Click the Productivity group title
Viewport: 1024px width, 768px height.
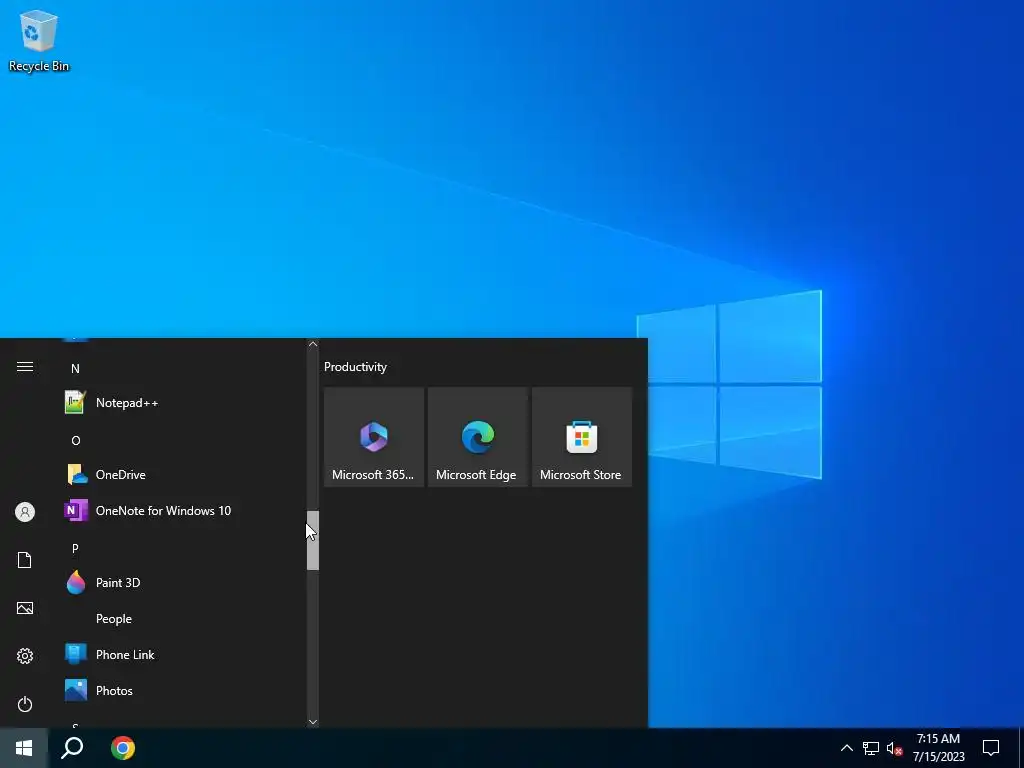pyautogui.click(x=355, y=367)
